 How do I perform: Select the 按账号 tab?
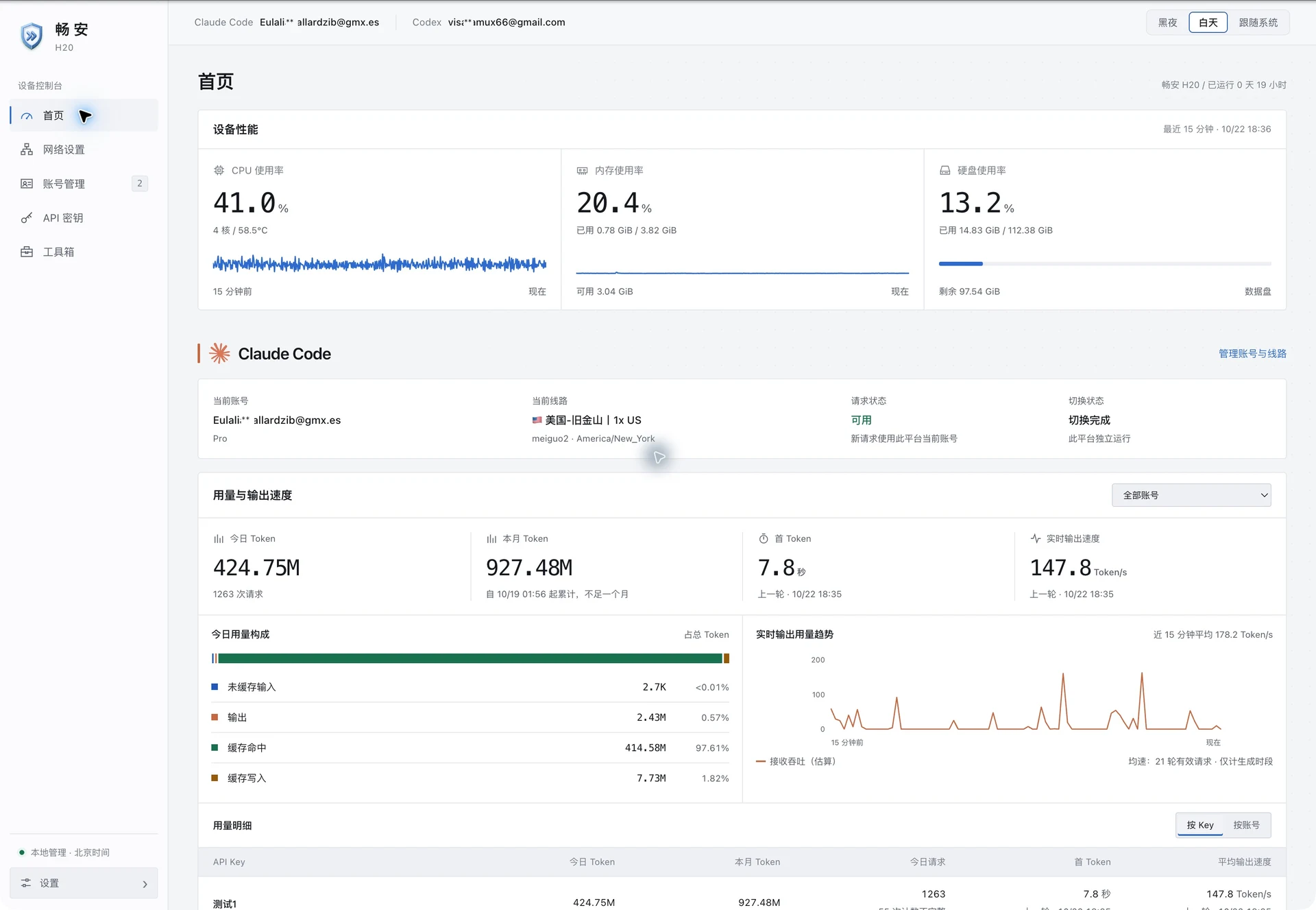pyautogui.click(x=1246, y=825)
